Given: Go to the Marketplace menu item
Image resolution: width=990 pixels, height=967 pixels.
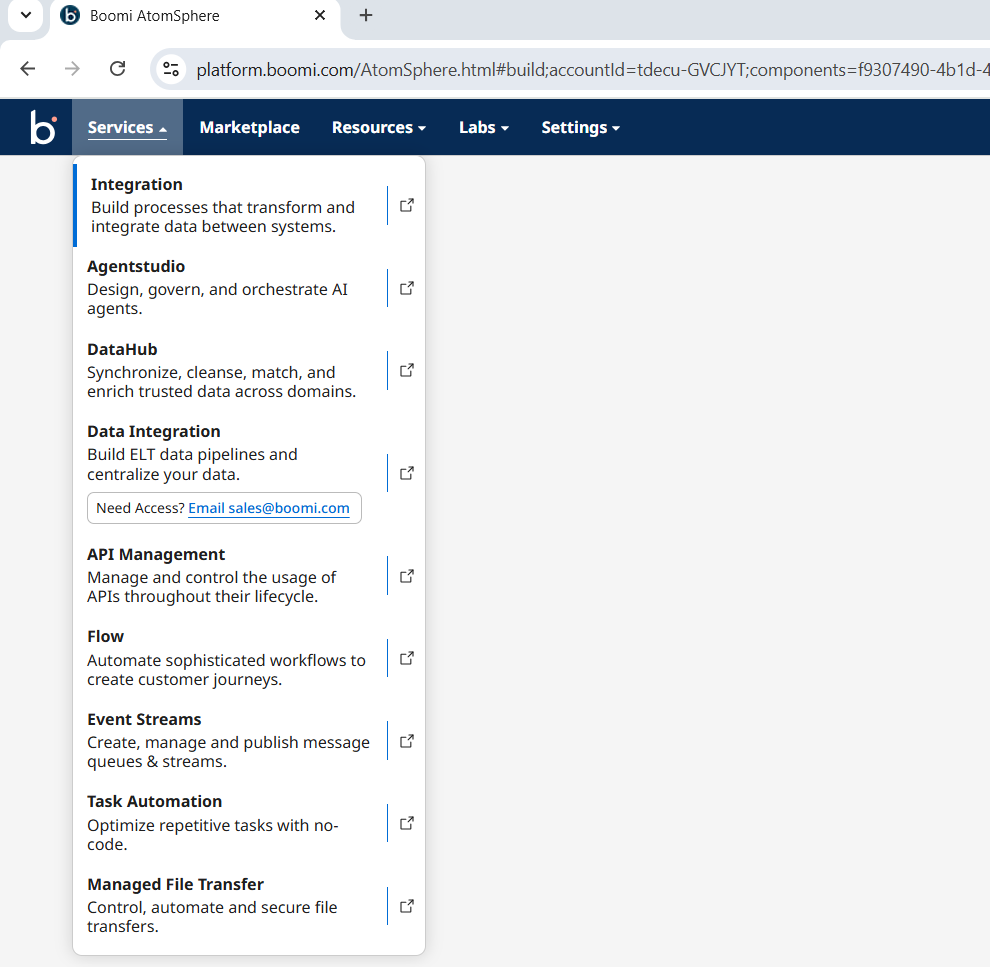Looking at the screenshot, I should [249, 128].
